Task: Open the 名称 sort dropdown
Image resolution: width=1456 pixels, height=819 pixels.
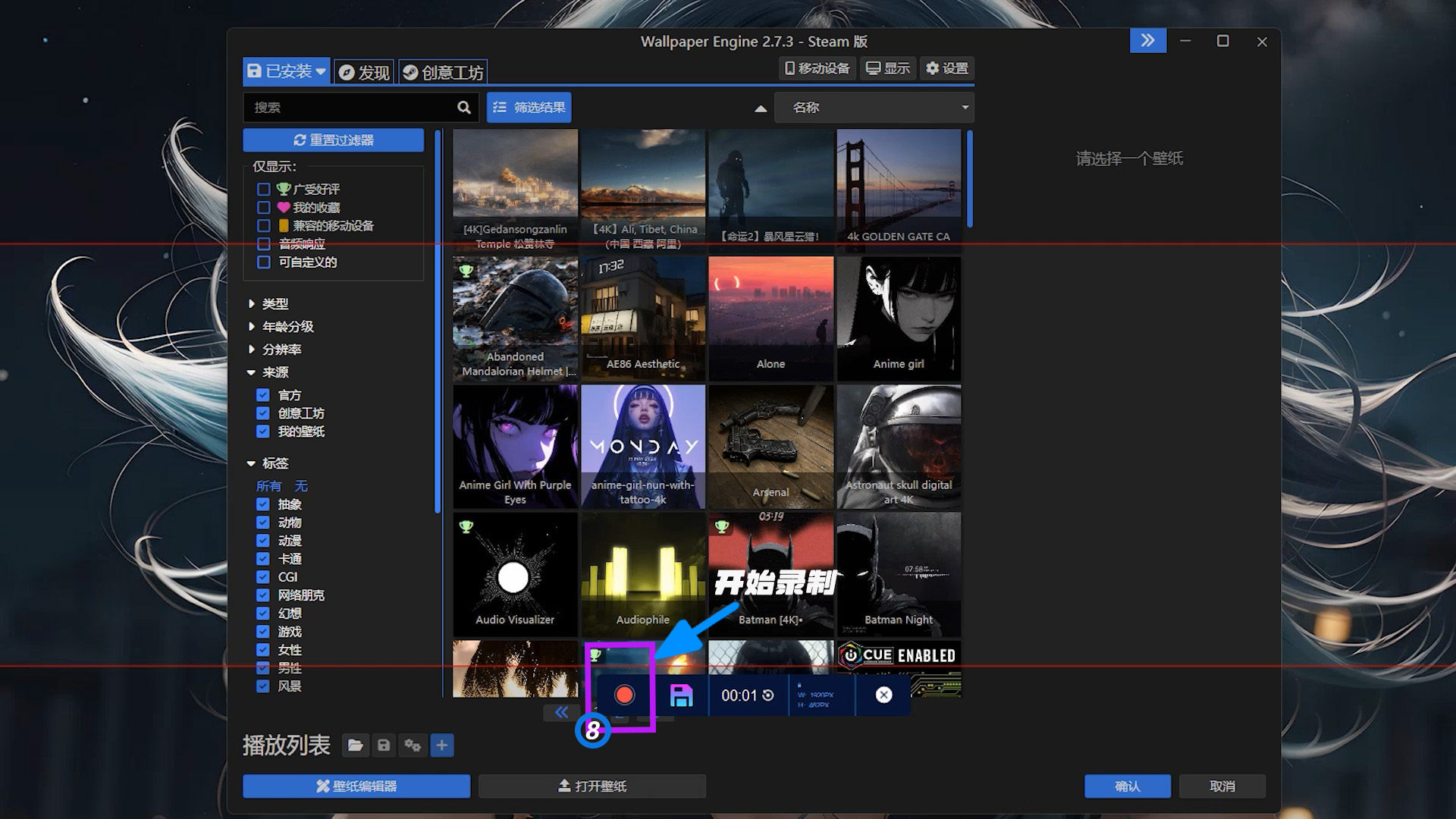Action: point(874,108)
